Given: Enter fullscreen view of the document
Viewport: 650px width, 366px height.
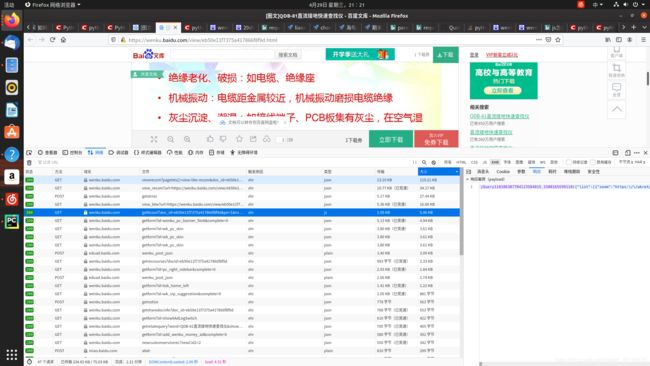Looking at the screenshot, I should (154, 140).
